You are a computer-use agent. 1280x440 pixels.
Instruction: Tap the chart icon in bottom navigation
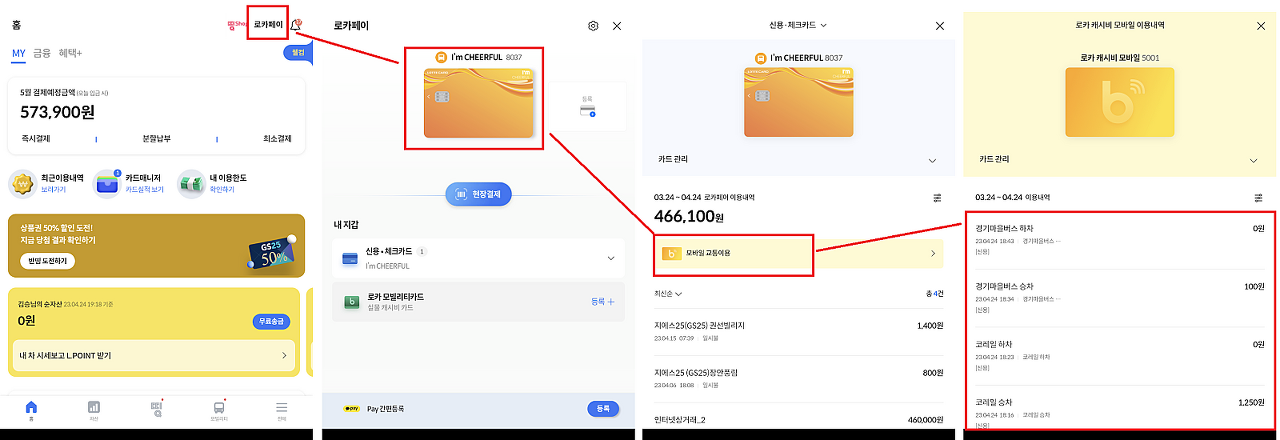point(94,408)
